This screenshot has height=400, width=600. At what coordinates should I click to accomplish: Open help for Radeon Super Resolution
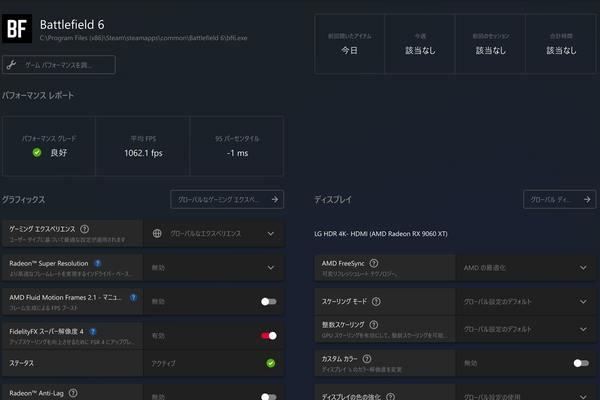pos(98,263)
